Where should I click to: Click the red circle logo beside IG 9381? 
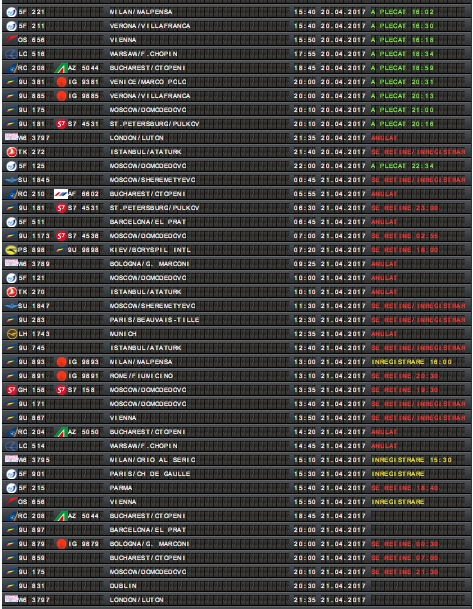pos(61,82)
